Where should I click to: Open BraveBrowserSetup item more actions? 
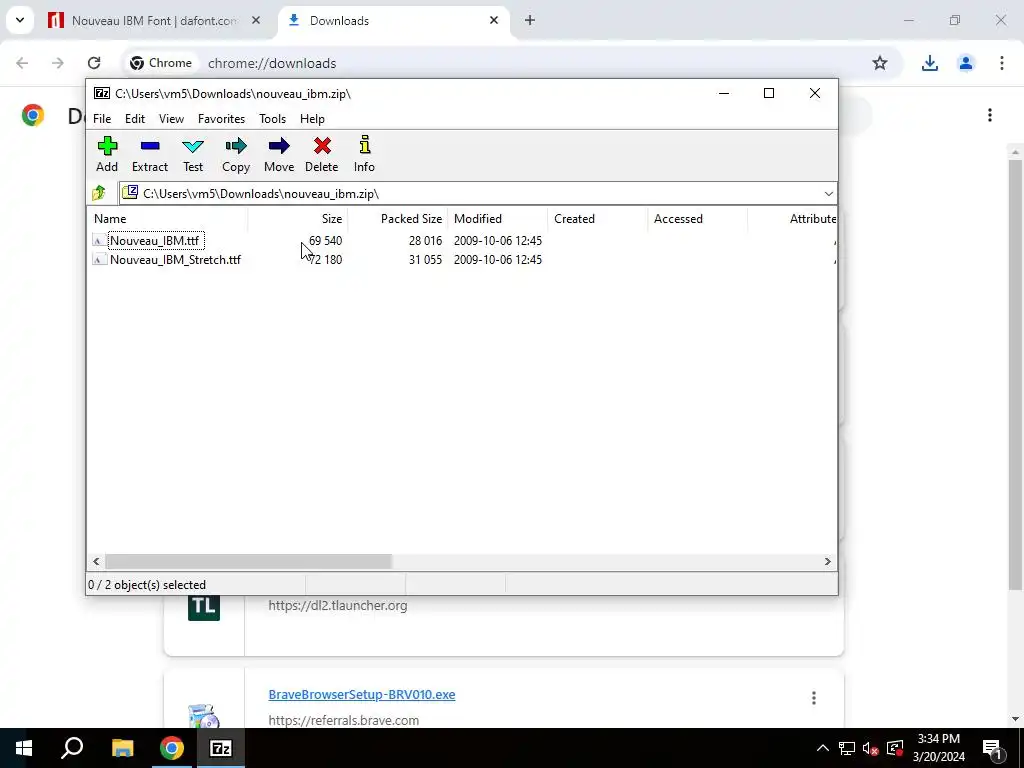814,698
